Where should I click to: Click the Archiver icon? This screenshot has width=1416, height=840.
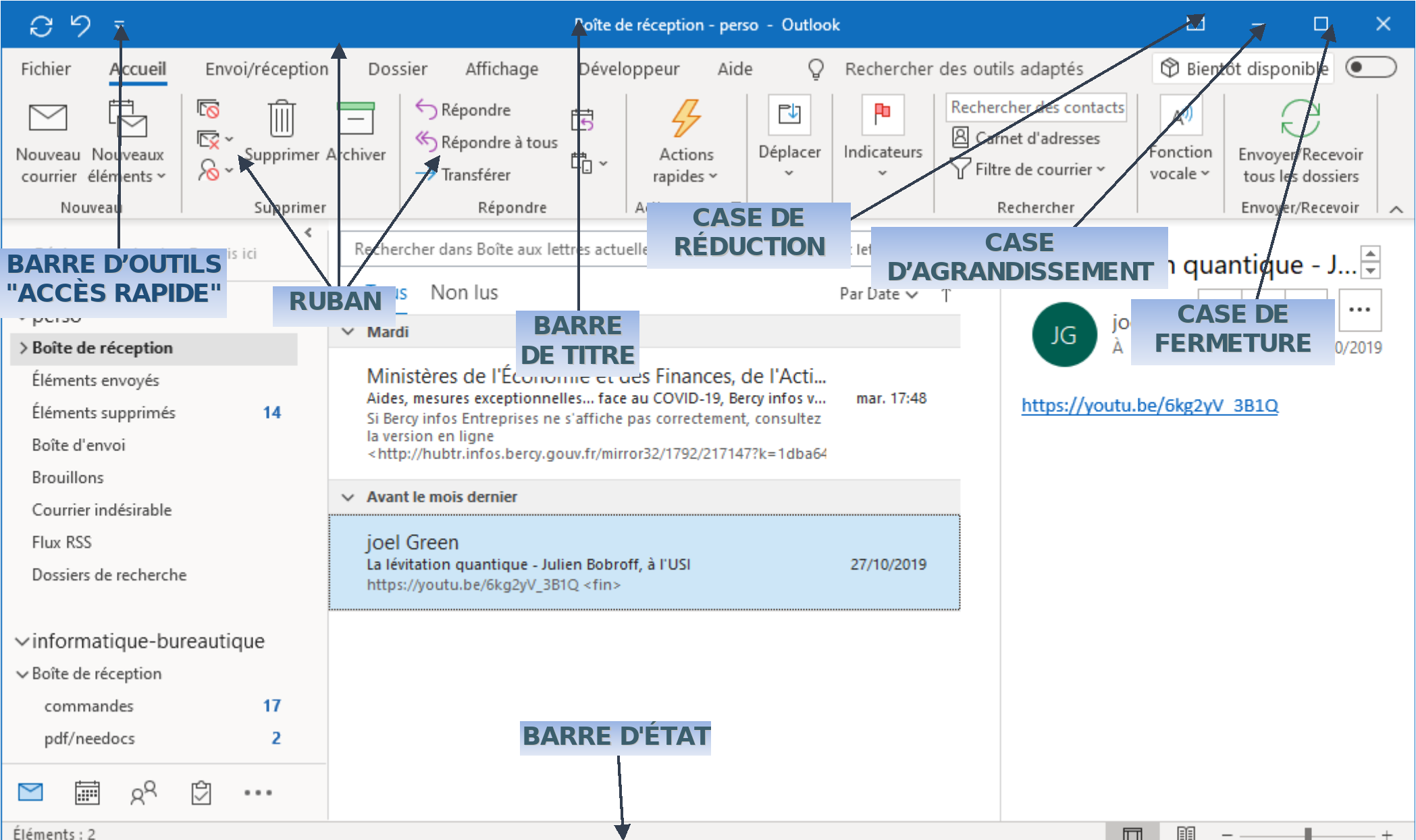pyautogui.click(x=356, y=119)
